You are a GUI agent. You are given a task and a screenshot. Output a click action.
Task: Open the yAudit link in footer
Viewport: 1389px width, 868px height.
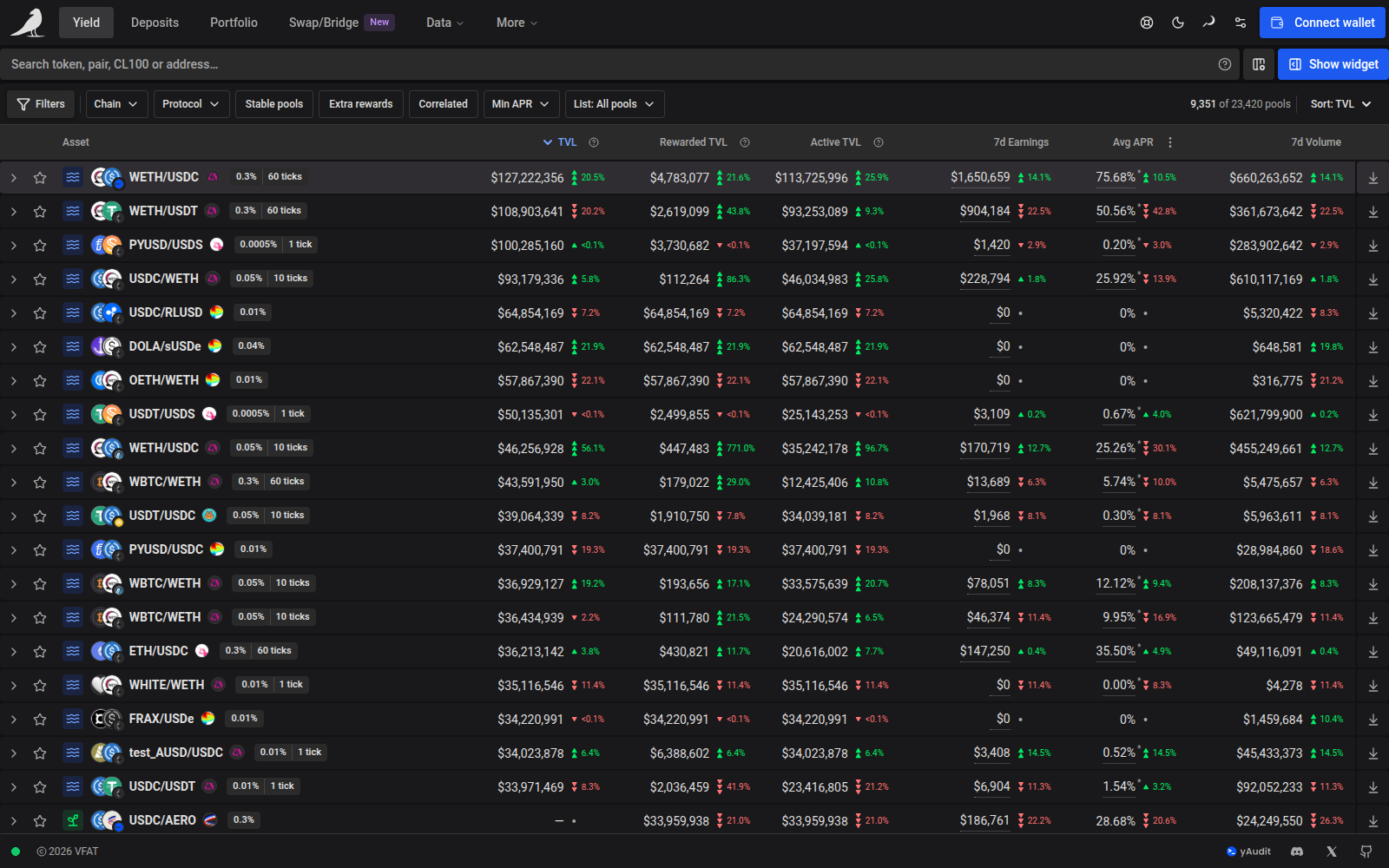(x=1248, y=852)
